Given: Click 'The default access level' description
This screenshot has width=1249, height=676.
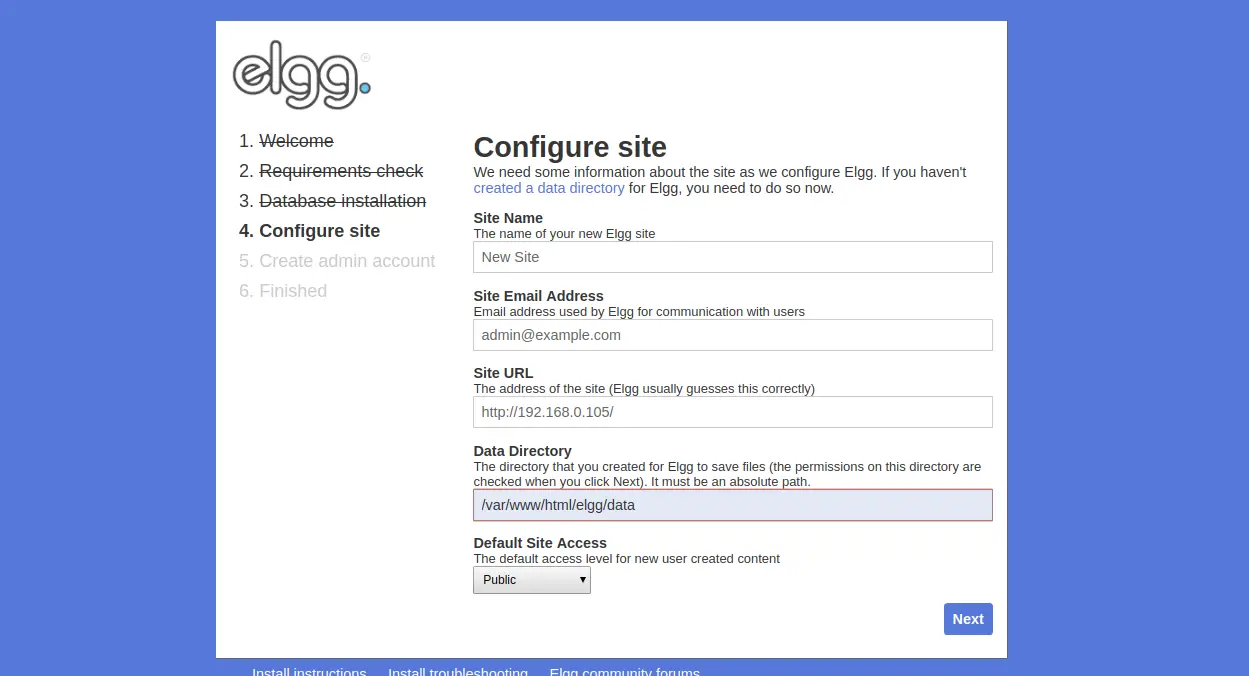Looking at the screenshot, I should click(626, 558).
